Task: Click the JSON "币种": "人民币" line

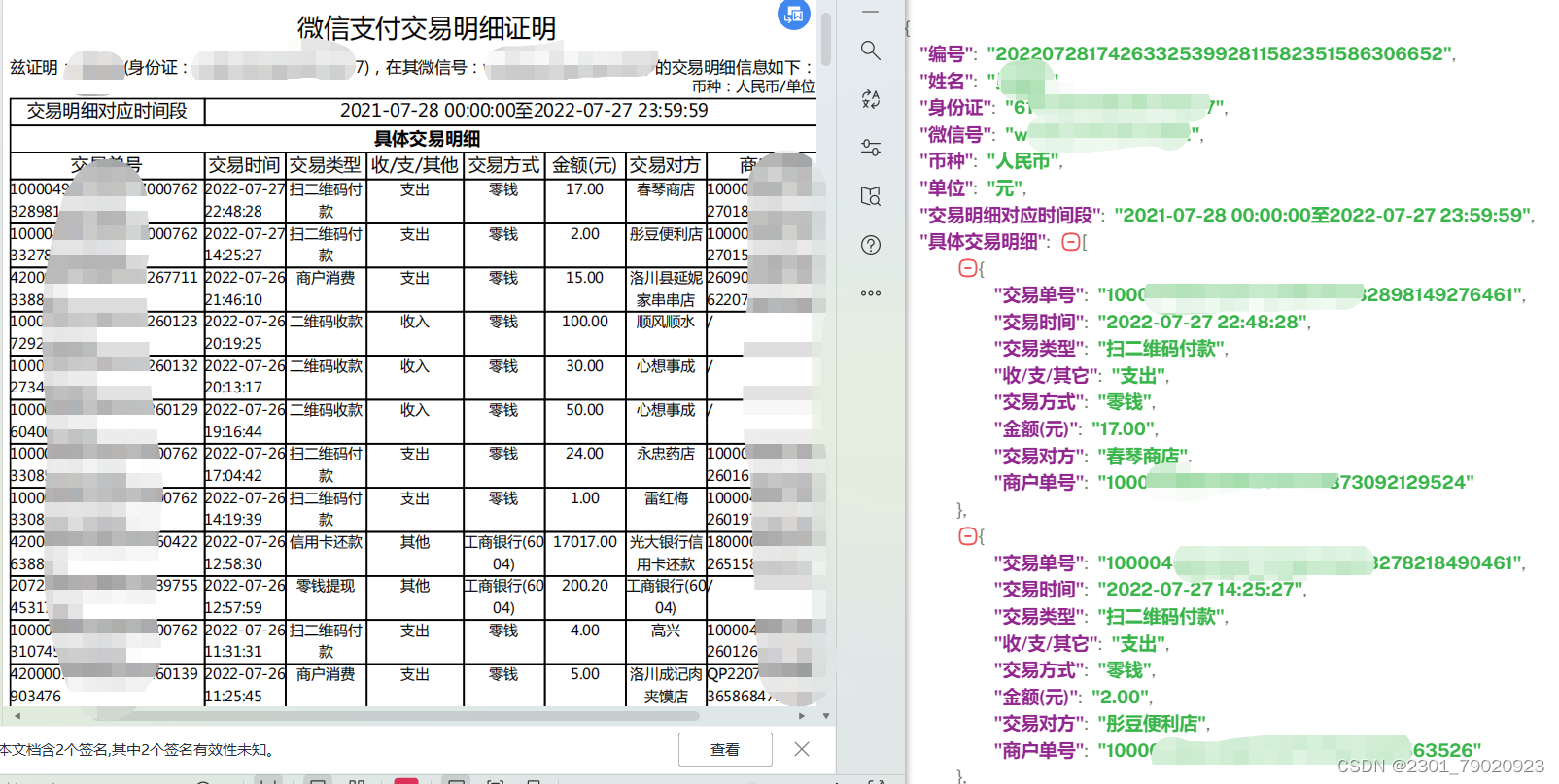Action: click(x=990, y=161)
